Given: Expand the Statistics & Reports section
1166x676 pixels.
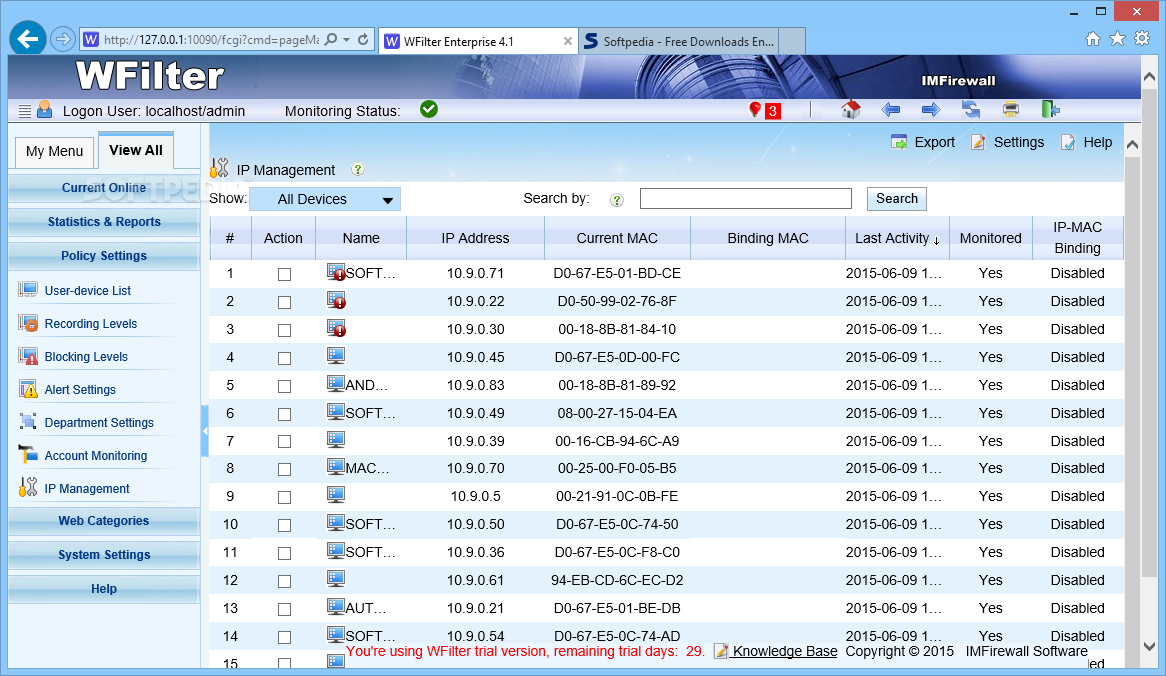Looking at the screenshot, I should coord(103,222).
